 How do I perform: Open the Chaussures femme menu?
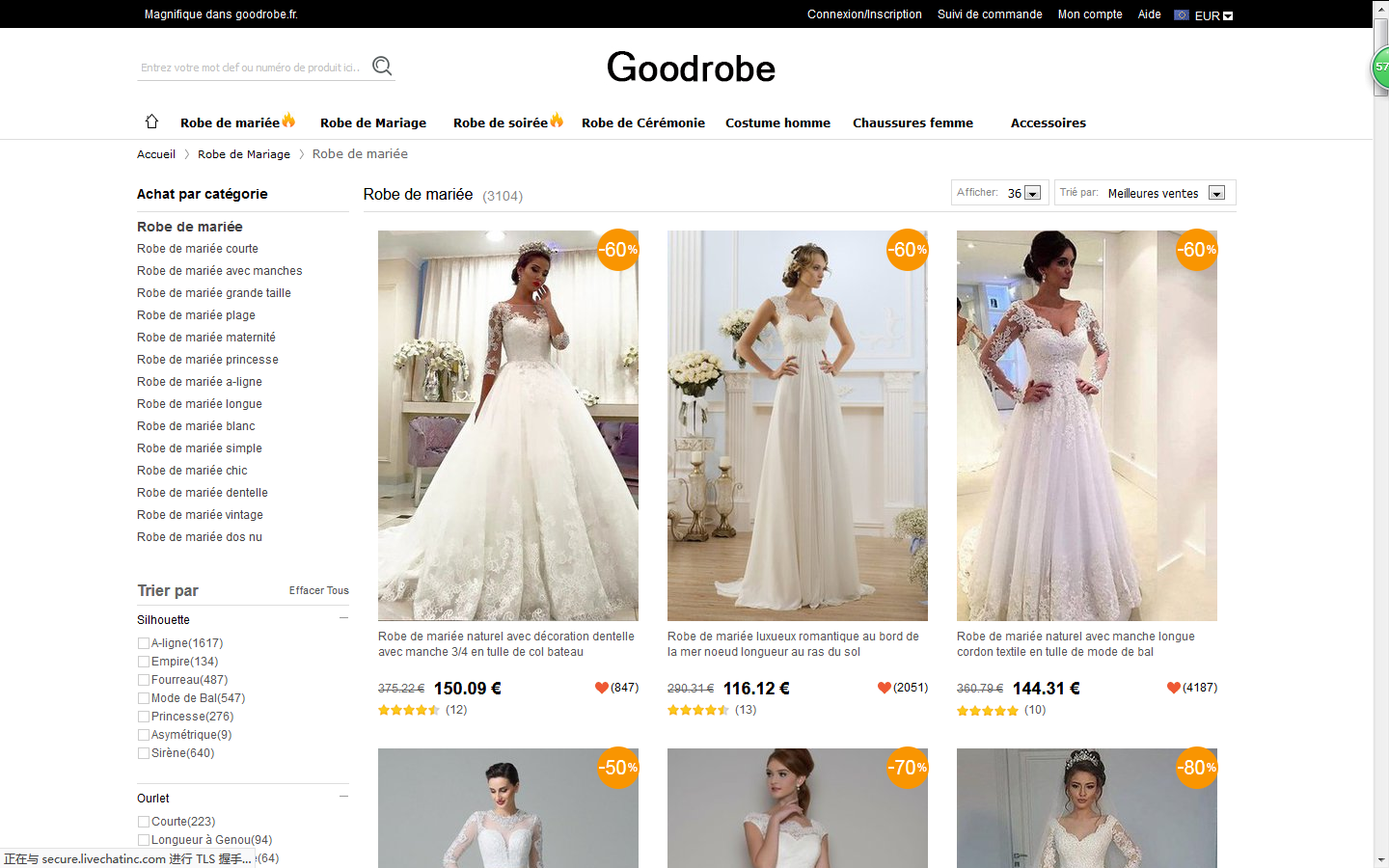pyautogui.click(x=912, y=122)
